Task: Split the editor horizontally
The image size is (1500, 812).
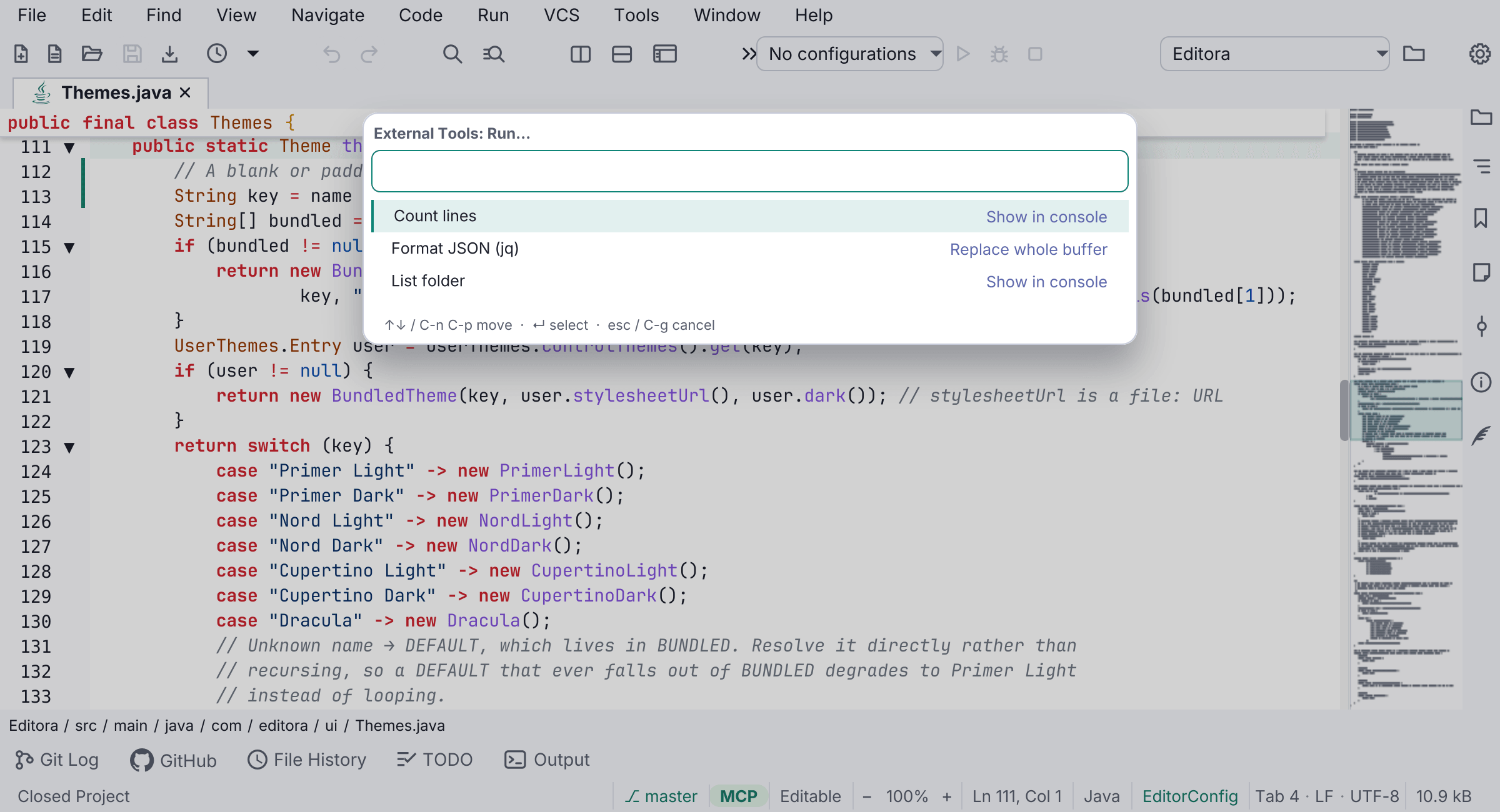Action: pos(622,54)
